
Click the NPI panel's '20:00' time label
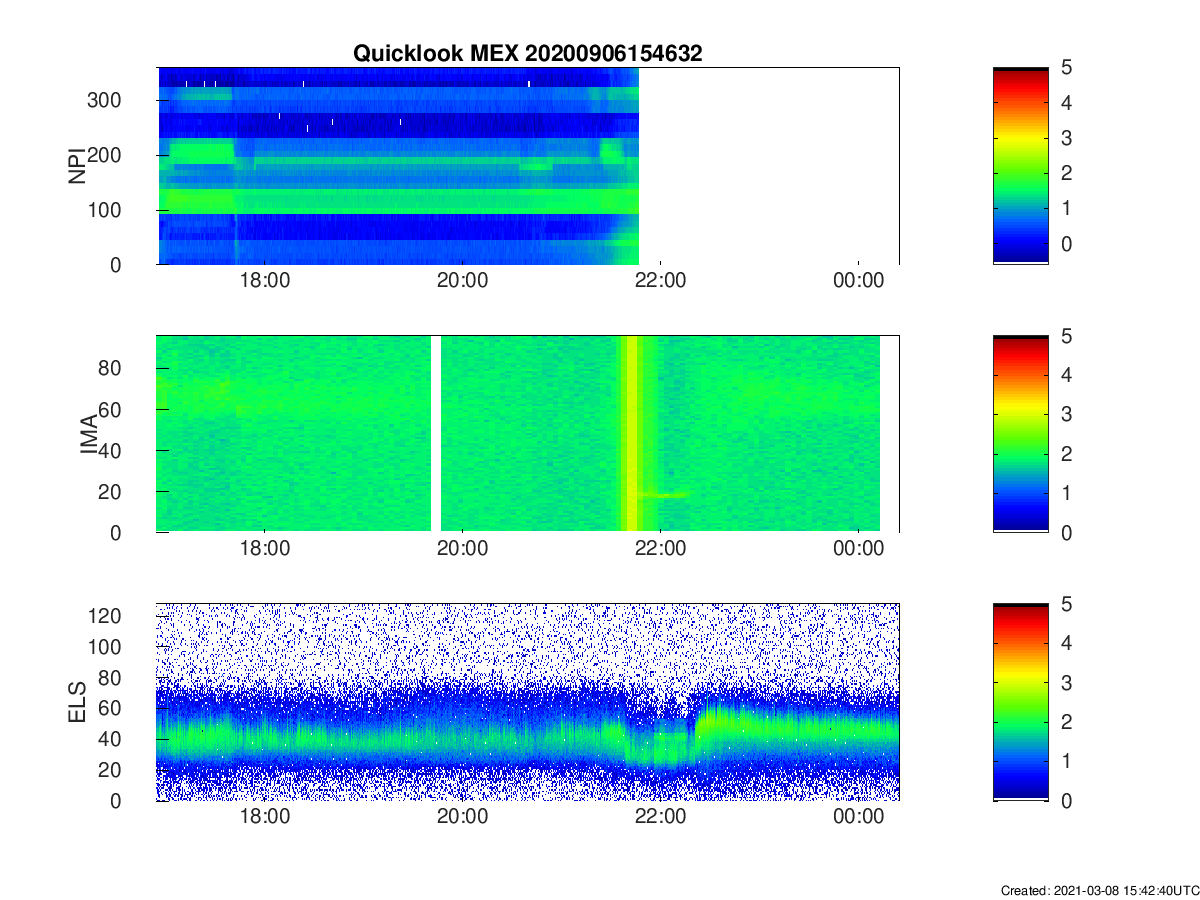pos(462,281)
